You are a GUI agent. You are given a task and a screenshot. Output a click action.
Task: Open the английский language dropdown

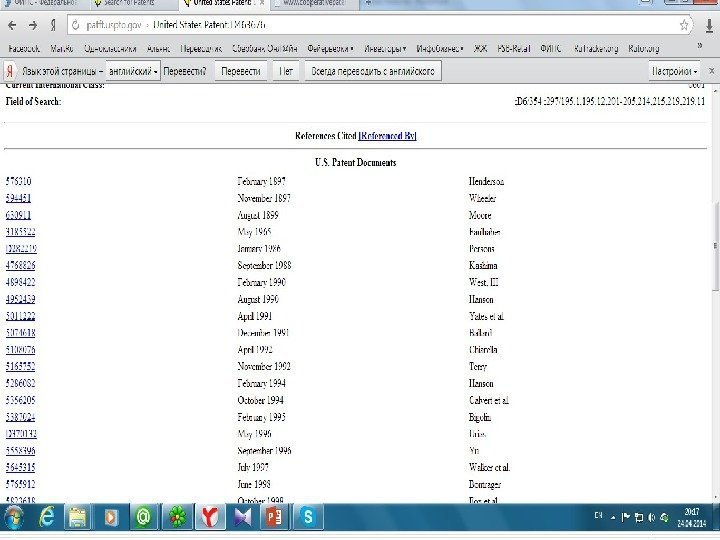133,71
